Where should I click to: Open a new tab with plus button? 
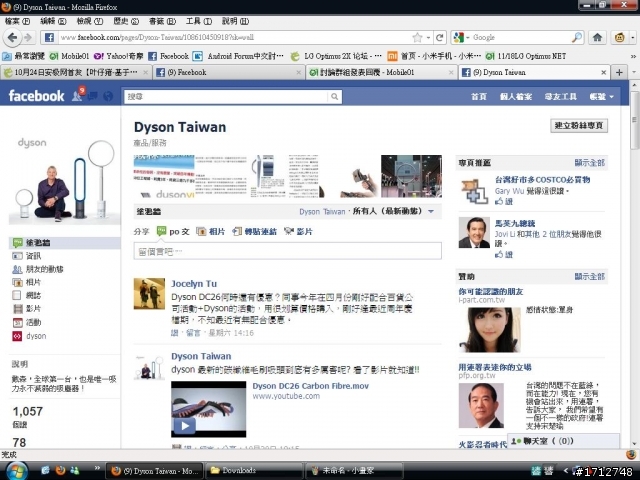click(619, 73)
